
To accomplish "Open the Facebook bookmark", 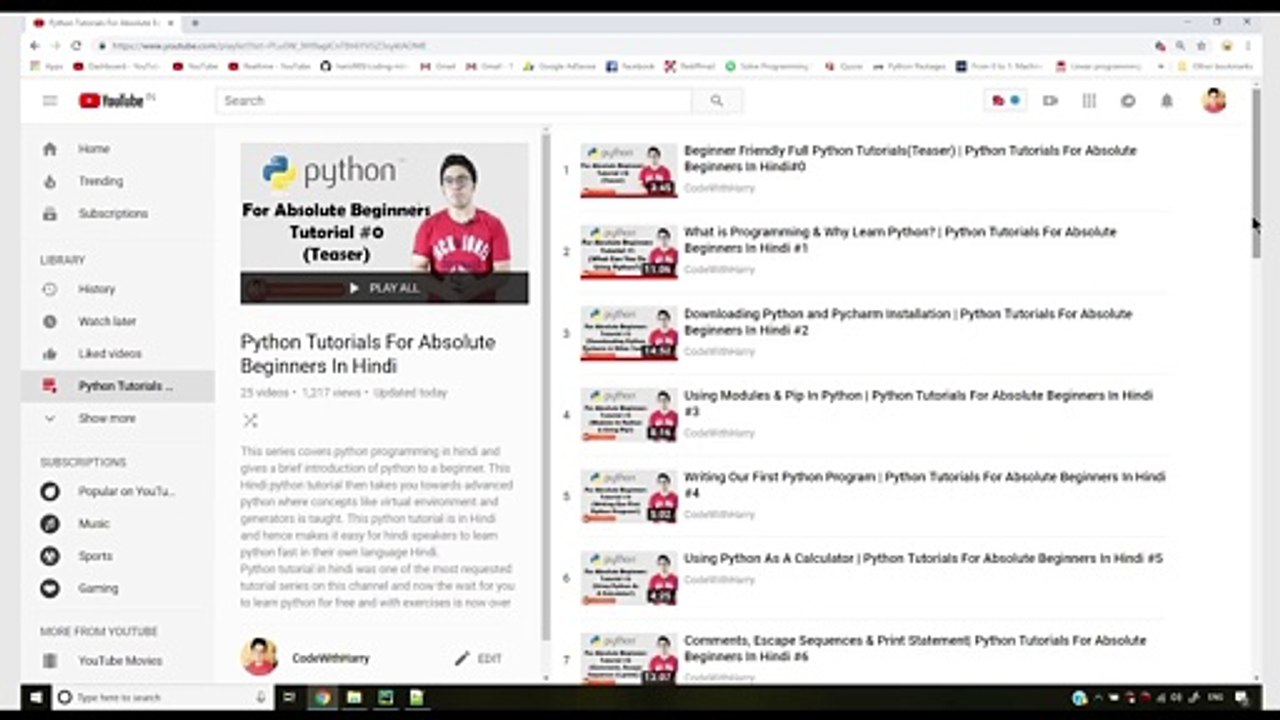I will tap(631, 66).
